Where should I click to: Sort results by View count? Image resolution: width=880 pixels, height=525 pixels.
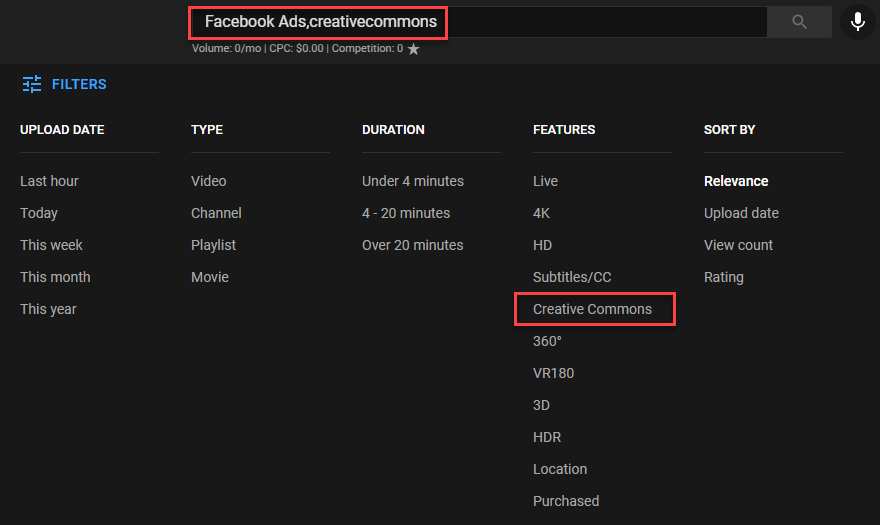pyautogui.click(x=738, y=245)
